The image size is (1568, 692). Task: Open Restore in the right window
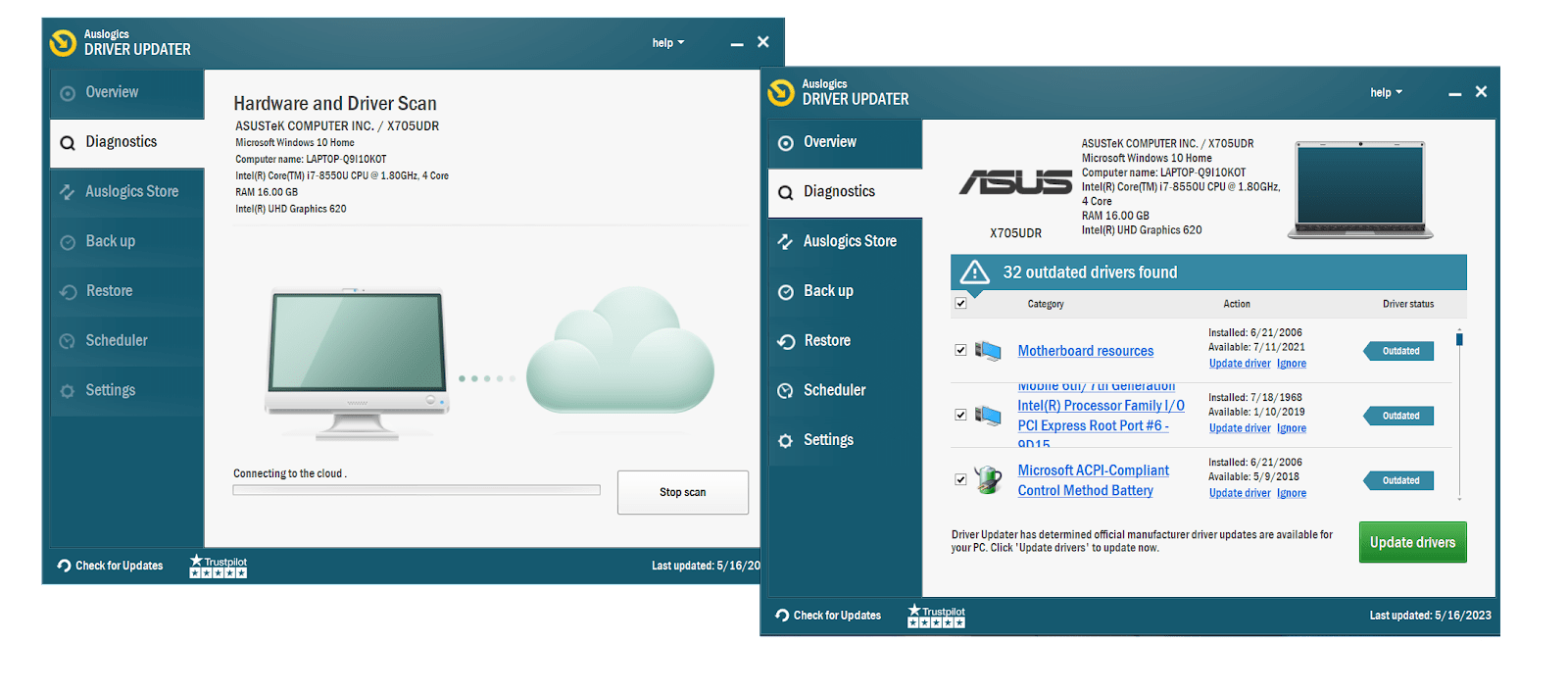coord(845,341)
